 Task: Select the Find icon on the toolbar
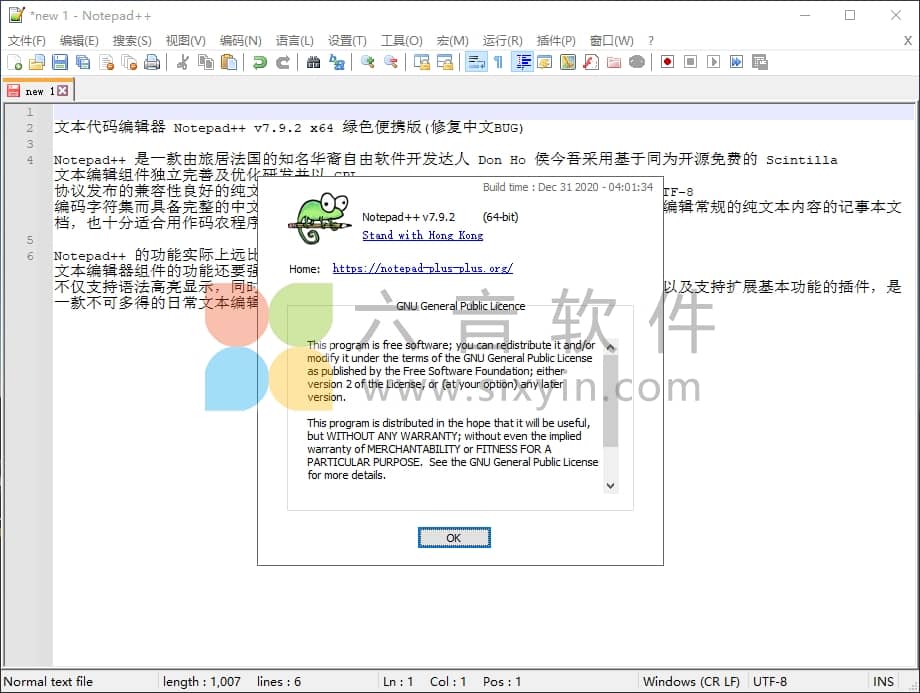pyautogui.click(x=314, y=61)
